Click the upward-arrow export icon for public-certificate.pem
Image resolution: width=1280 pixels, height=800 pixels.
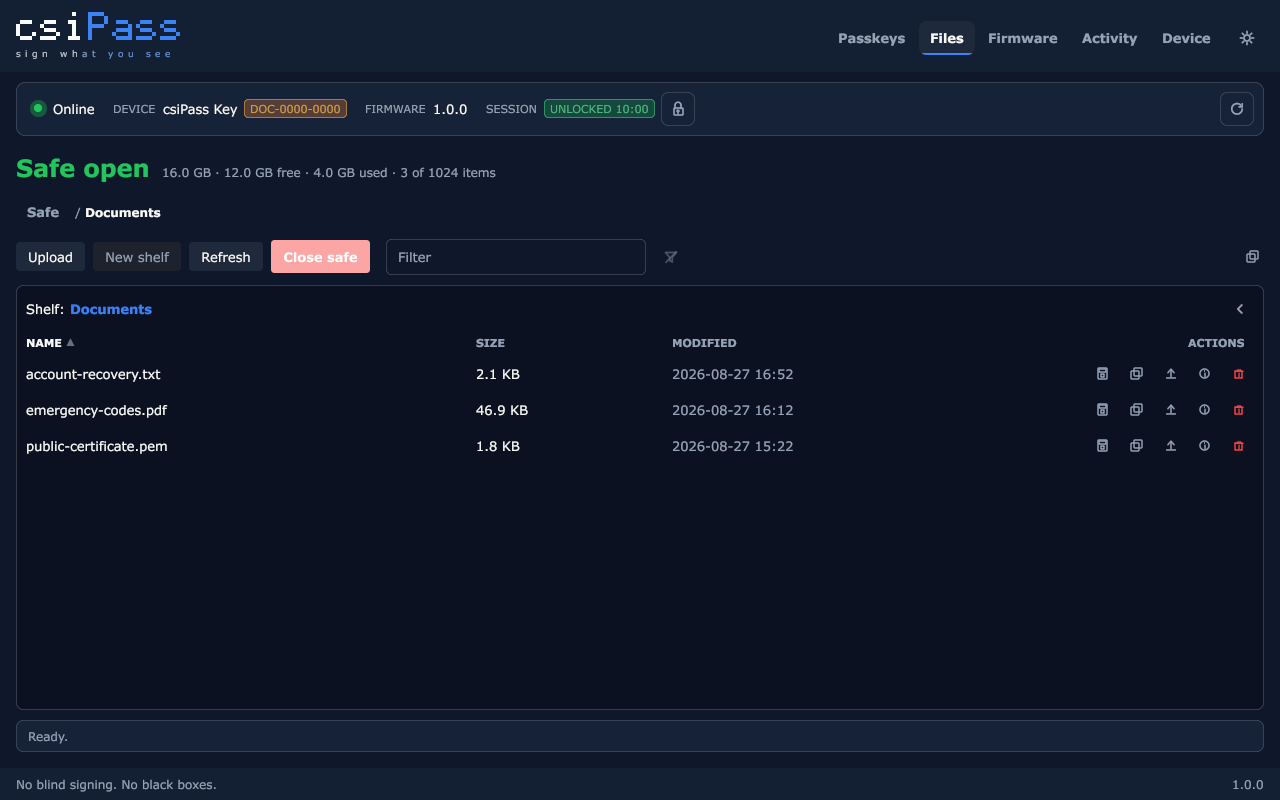pos(1170,446)
